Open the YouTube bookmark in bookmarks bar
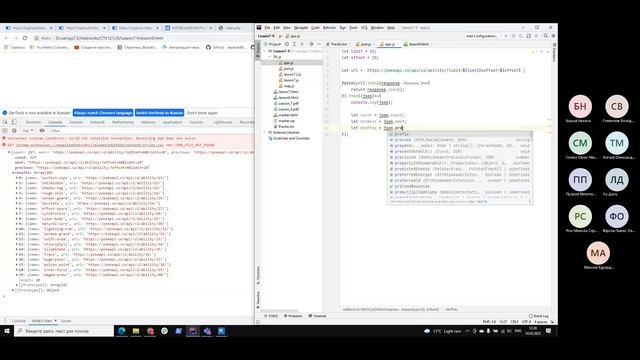 coord(93,47)
